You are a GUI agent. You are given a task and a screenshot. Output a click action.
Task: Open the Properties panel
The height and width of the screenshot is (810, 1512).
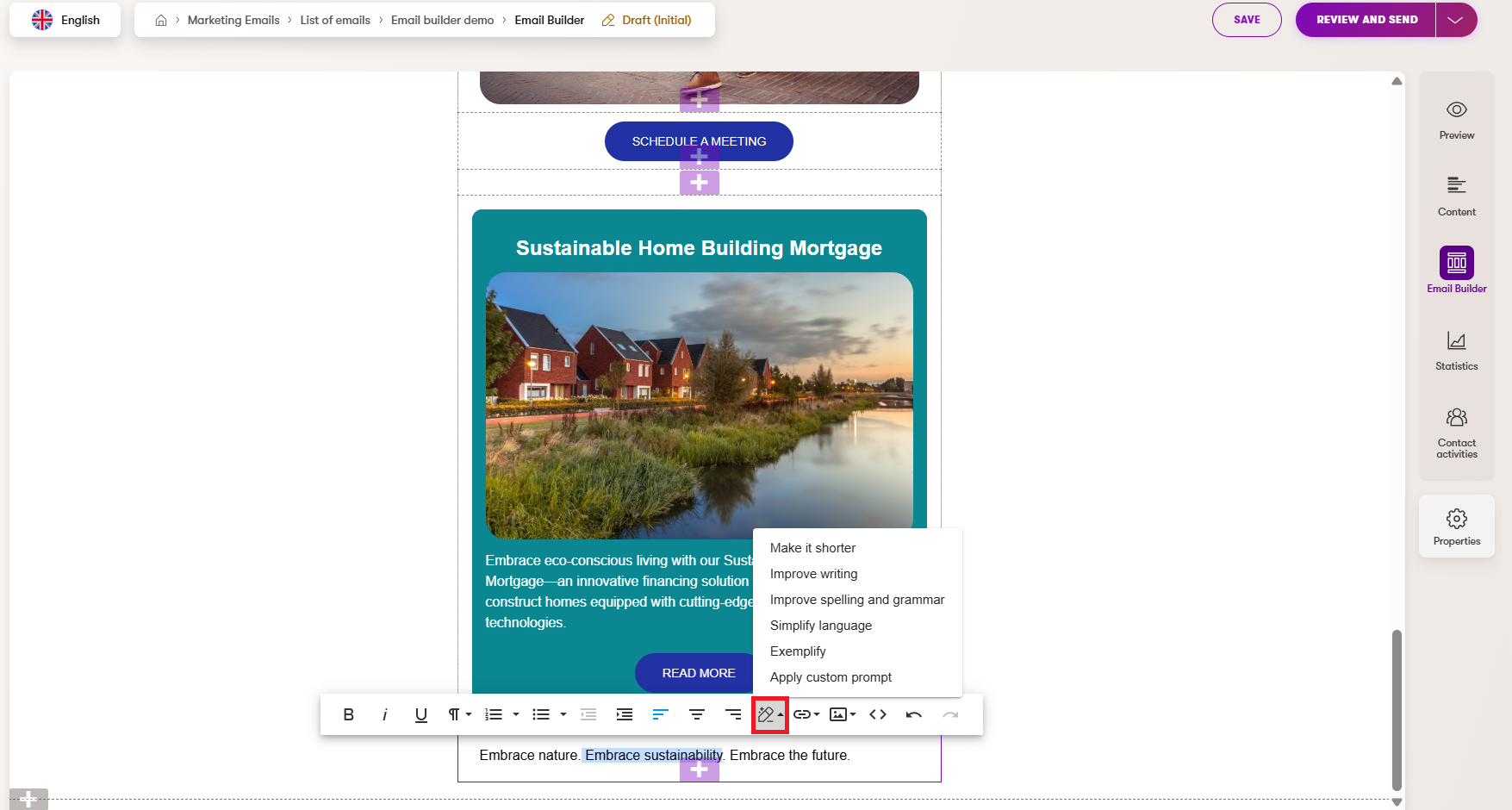point(1456,526)
